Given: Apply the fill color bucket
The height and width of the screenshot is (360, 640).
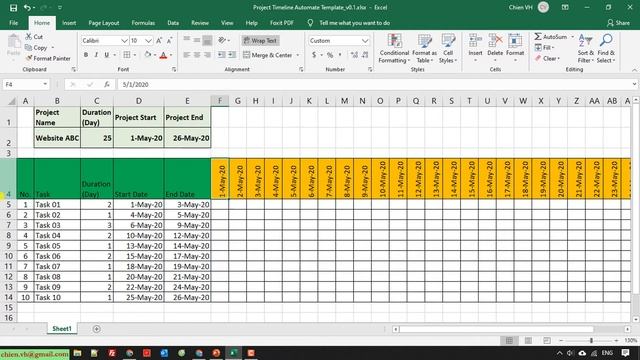Looking at the screenshot, I should (148, 55).
